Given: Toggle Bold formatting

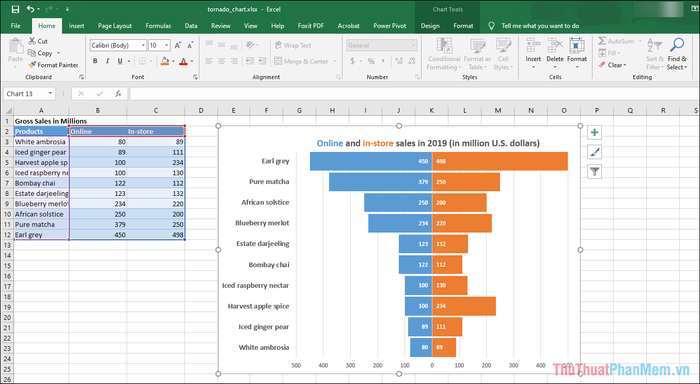Looking at the screenshot, I should point(95,61).
